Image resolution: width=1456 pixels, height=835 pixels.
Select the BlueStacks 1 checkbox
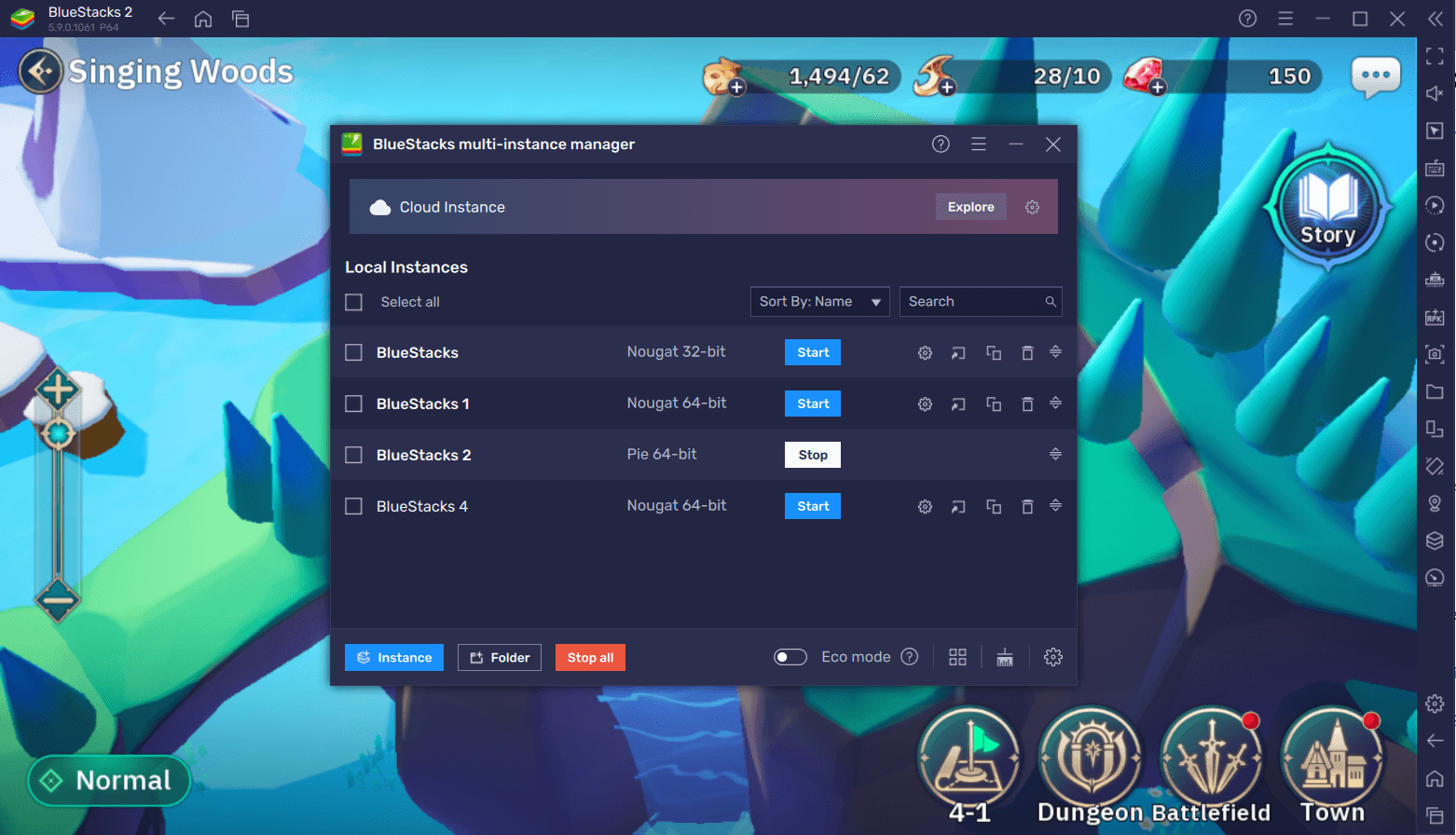coord(354,404)
